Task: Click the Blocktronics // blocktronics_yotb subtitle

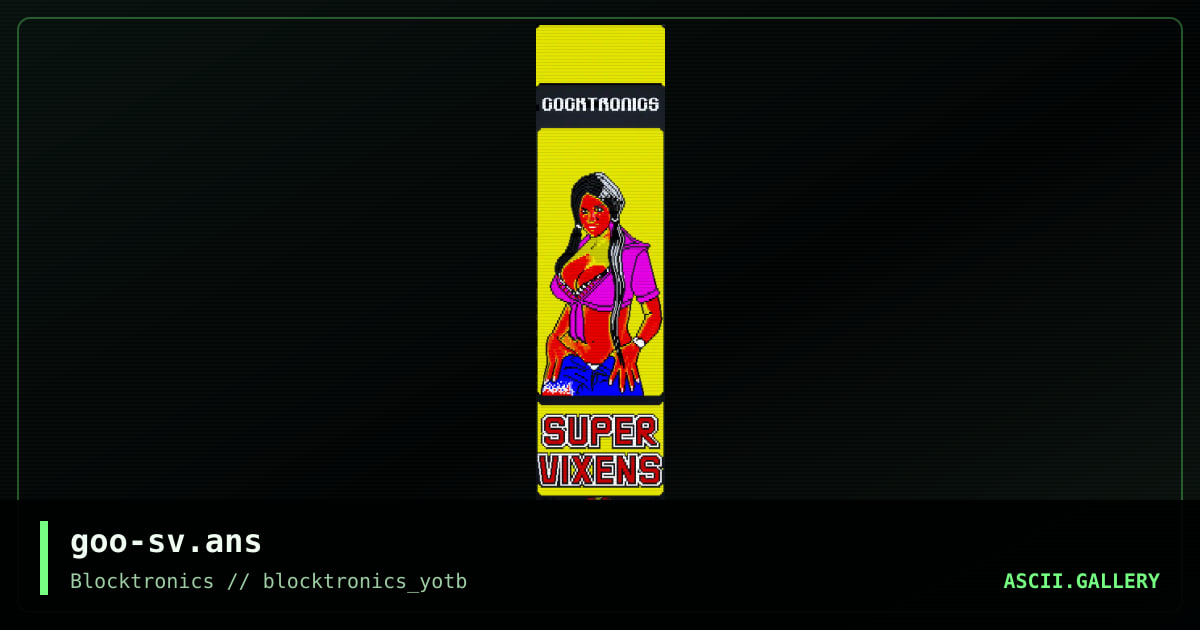Action: coord(268,581)
